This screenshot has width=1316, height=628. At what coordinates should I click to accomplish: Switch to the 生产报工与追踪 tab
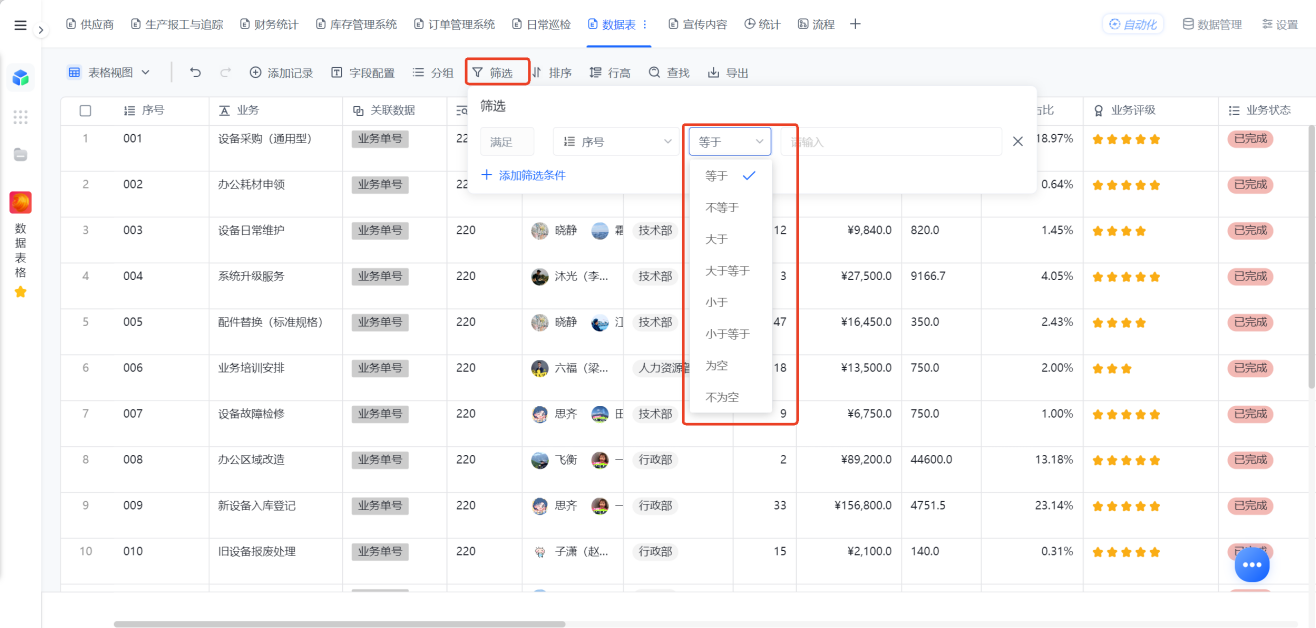tap(177, 24)
